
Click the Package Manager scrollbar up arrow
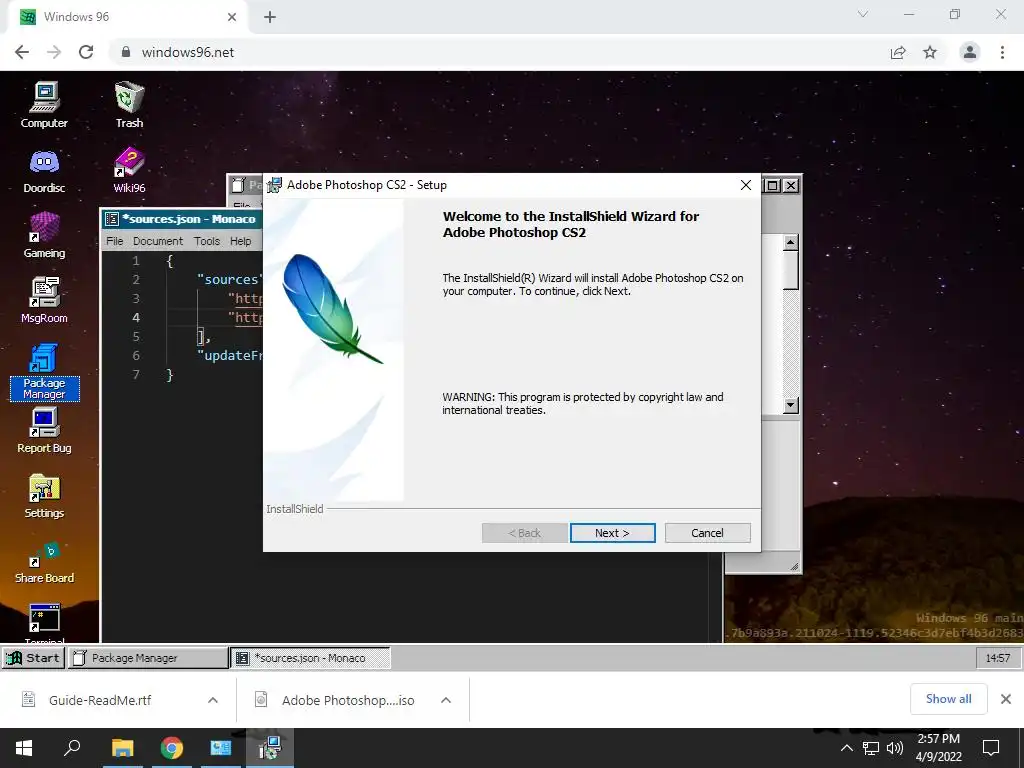point(790,243)
